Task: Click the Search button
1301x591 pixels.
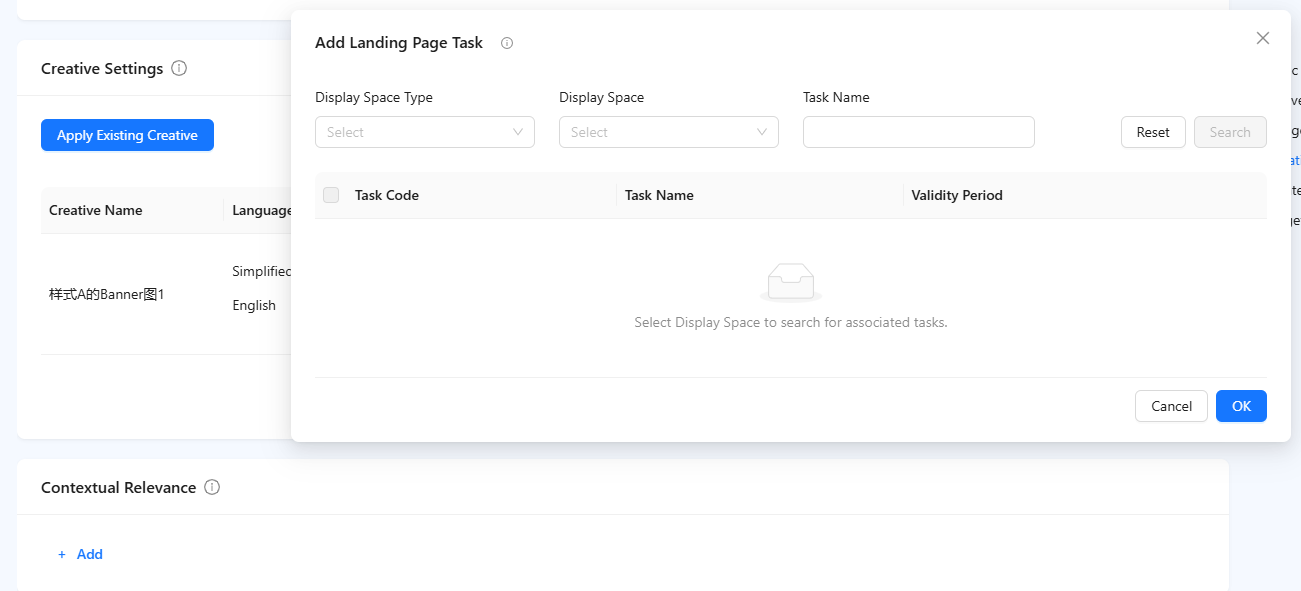Action: (x=1230, y=132)
